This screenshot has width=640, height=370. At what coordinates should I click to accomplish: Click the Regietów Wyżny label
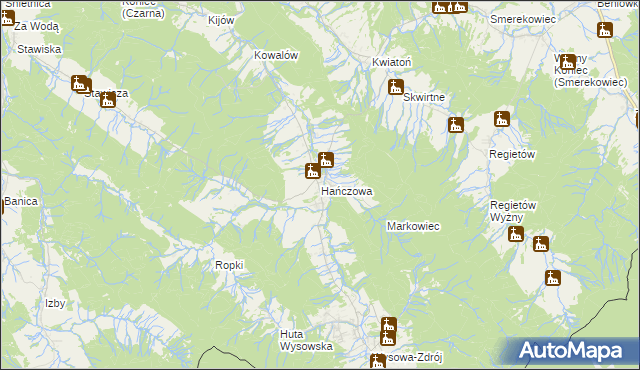tap(513, 211)
